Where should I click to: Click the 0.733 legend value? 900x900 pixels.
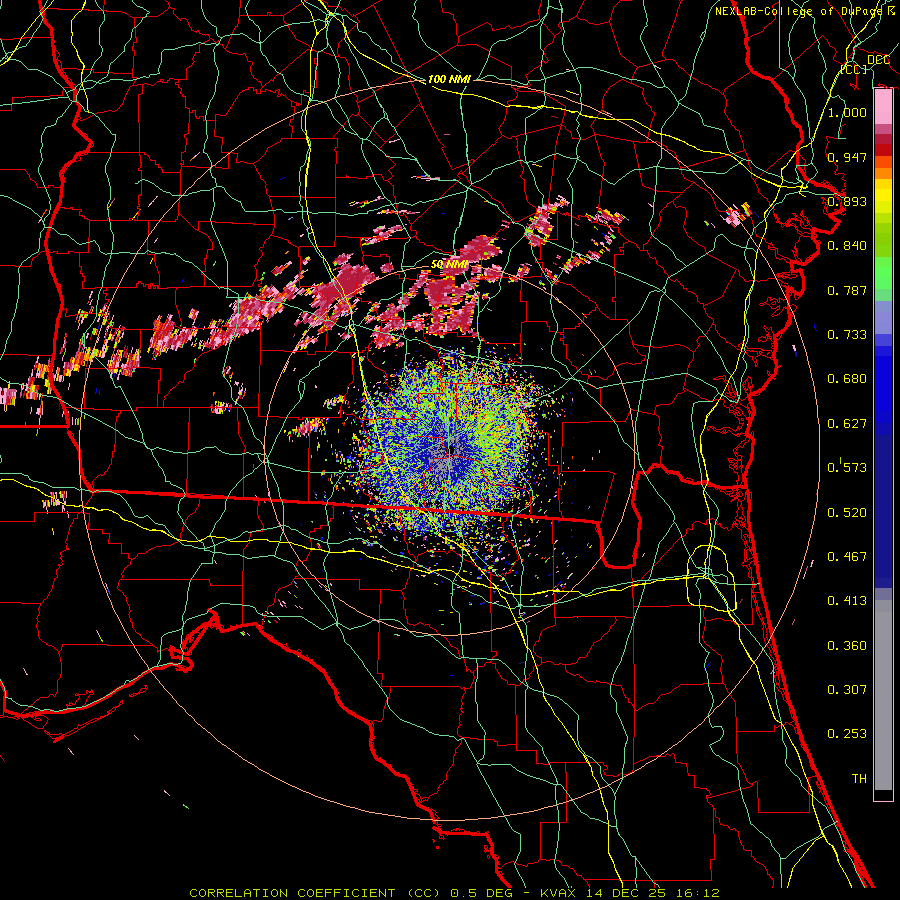[847, 334]
